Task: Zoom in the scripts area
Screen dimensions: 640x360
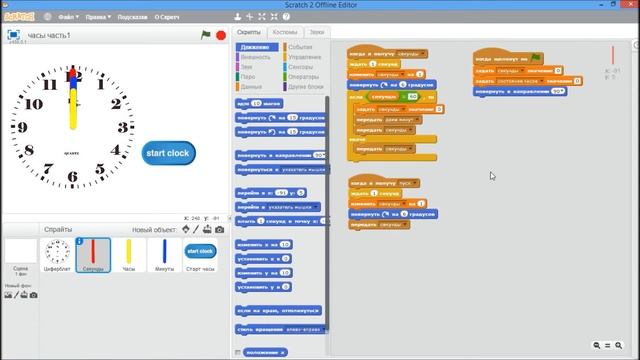Action: 618,345
